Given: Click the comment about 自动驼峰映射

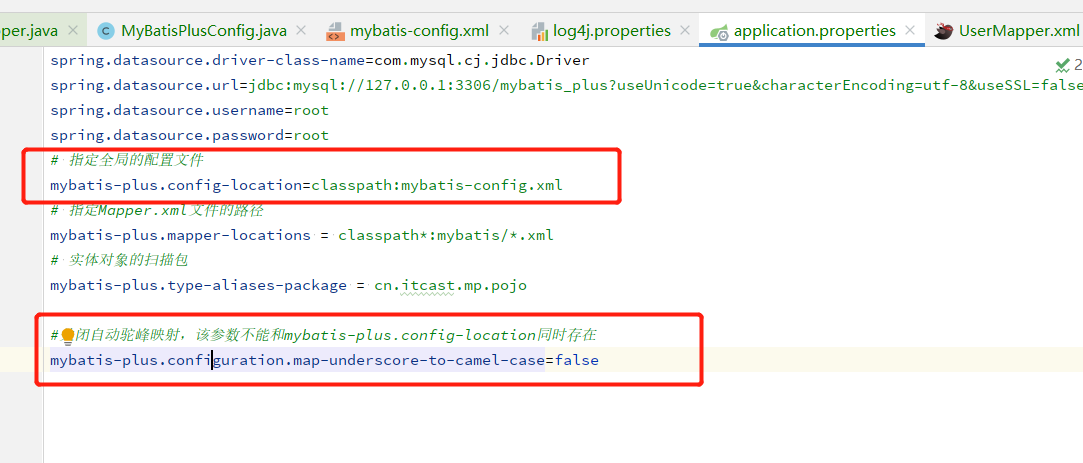Looking at the screenshot, I should tap(323, 335).
